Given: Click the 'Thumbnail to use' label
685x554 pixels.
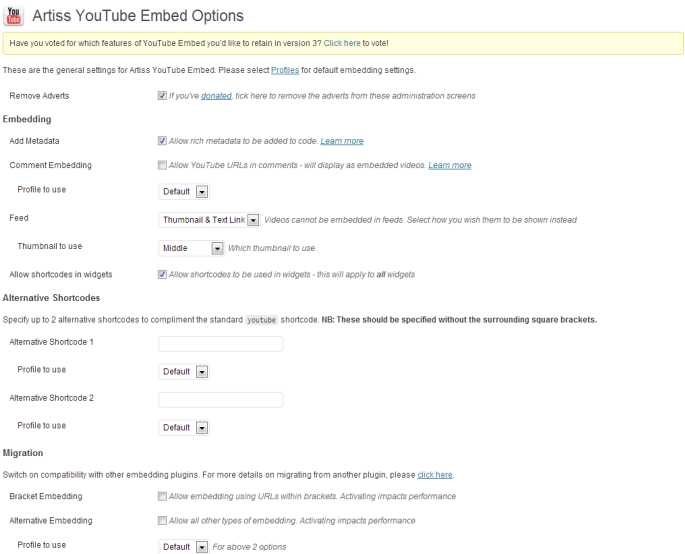Looking at the screenshot, I should click(x=50, y=246).
